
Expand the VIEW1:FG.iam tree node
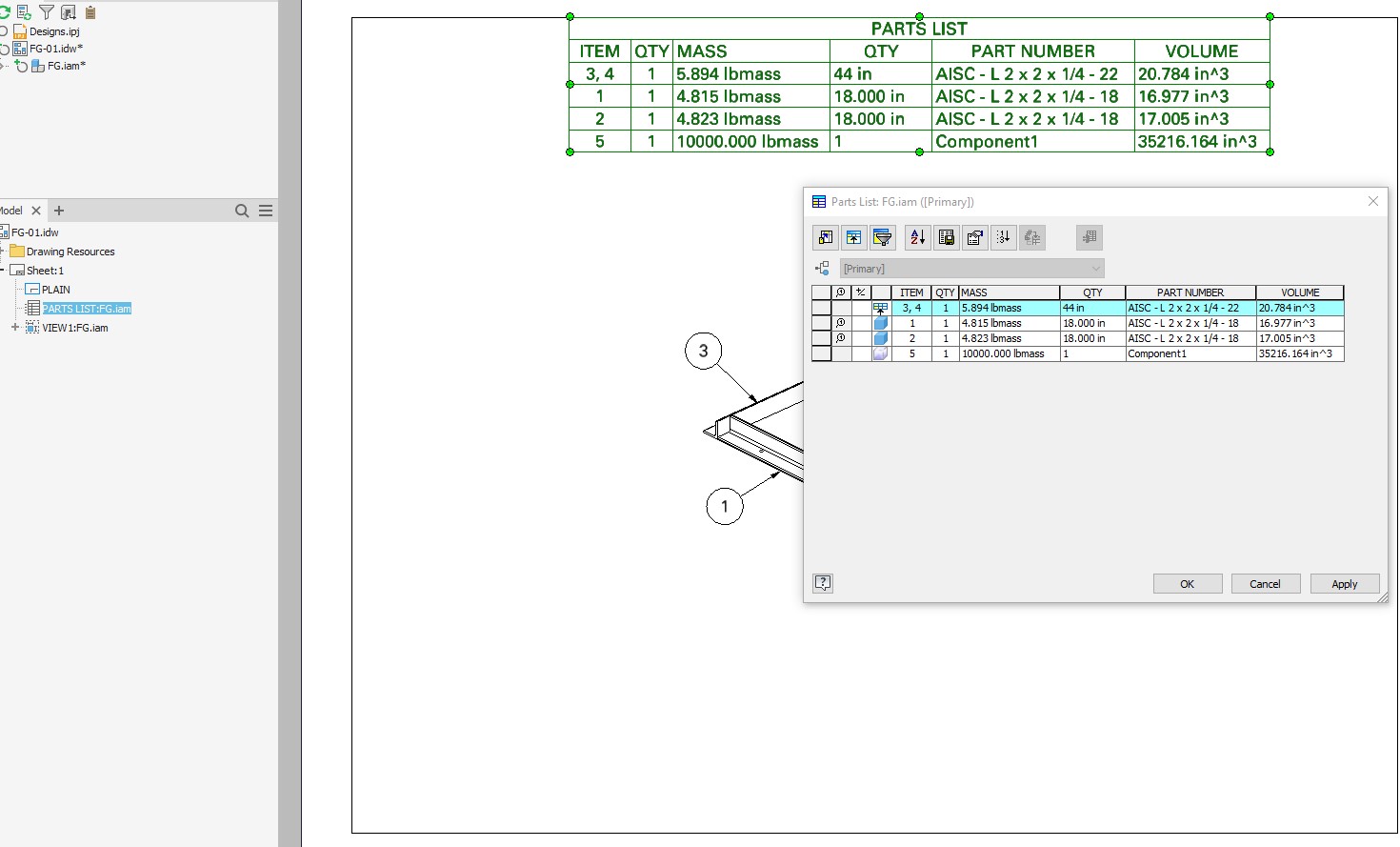(x=15, y=327)
